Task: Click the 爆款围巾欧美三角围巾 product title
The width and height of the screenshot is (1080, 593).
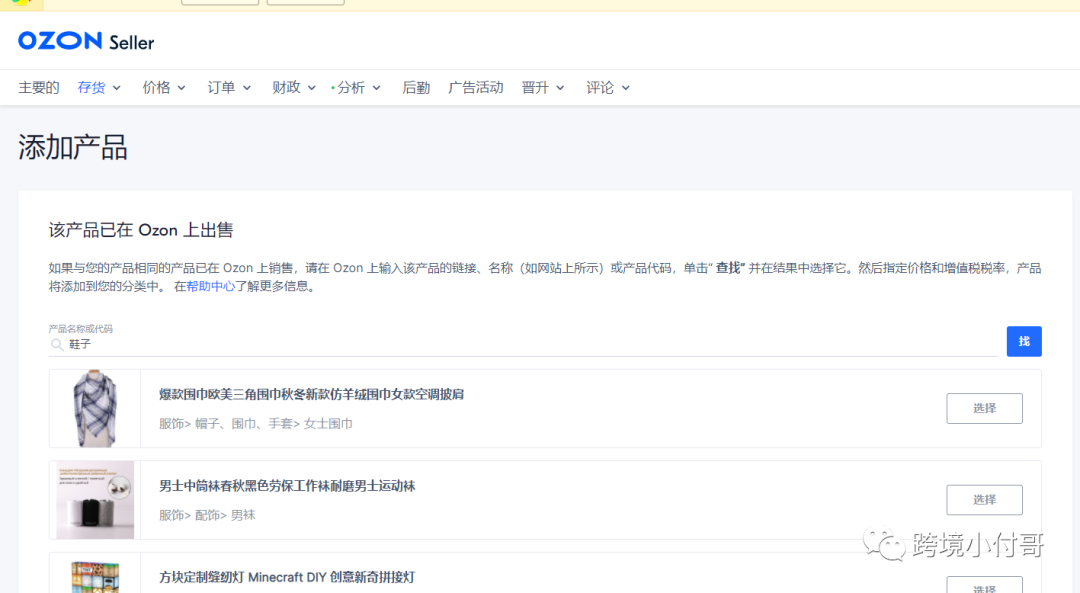Action: (311, 394)
